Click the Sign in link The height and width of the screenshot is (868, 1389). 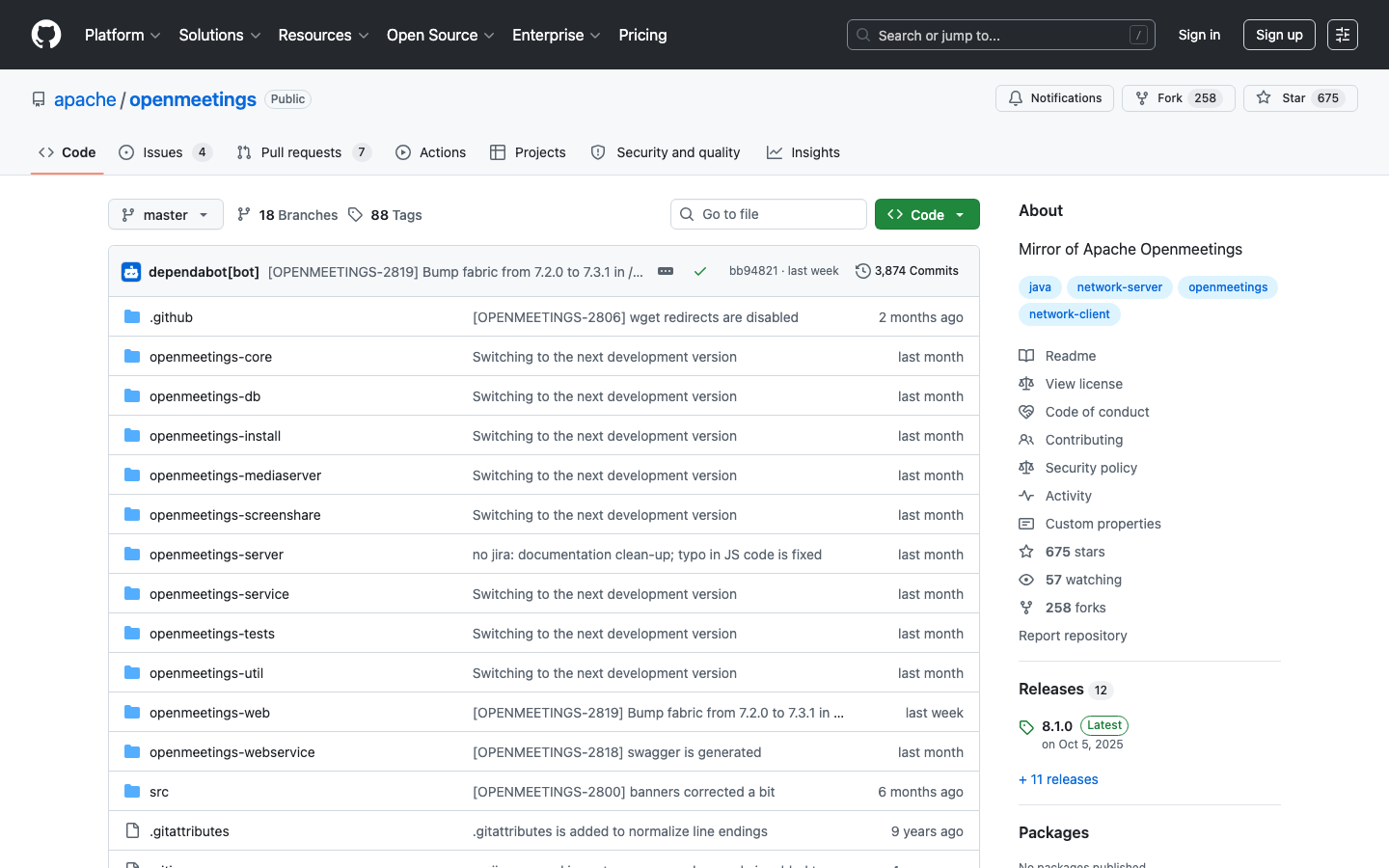(x=1199, y=35)
